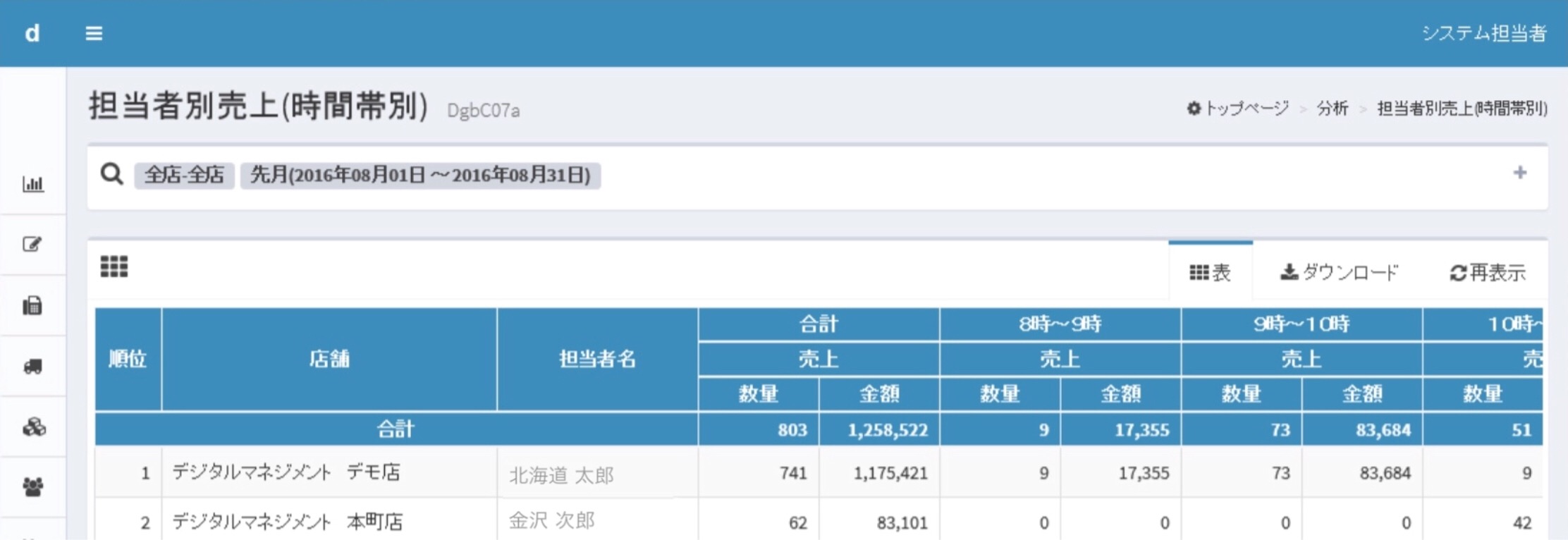Open the bar chart analysis sidebar icon
The height and width of the screenshot is (540, 1568).
(33, 184)
